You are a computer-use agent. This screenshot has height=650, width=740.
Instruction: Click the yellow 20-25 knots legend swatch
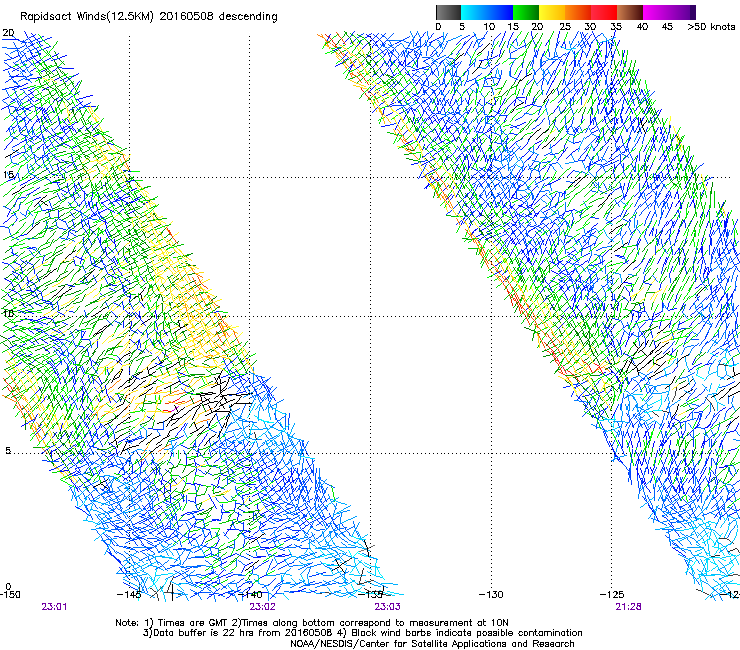click(552, 12)
